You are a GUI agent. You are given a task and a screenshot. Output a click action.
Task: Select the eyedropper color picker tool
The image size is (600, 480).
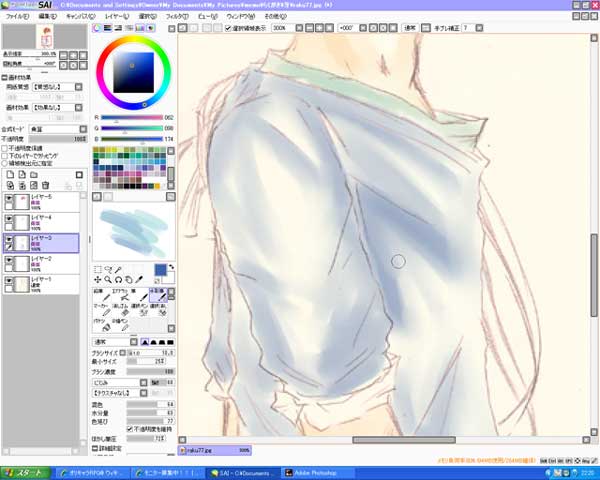pos(139,280)
